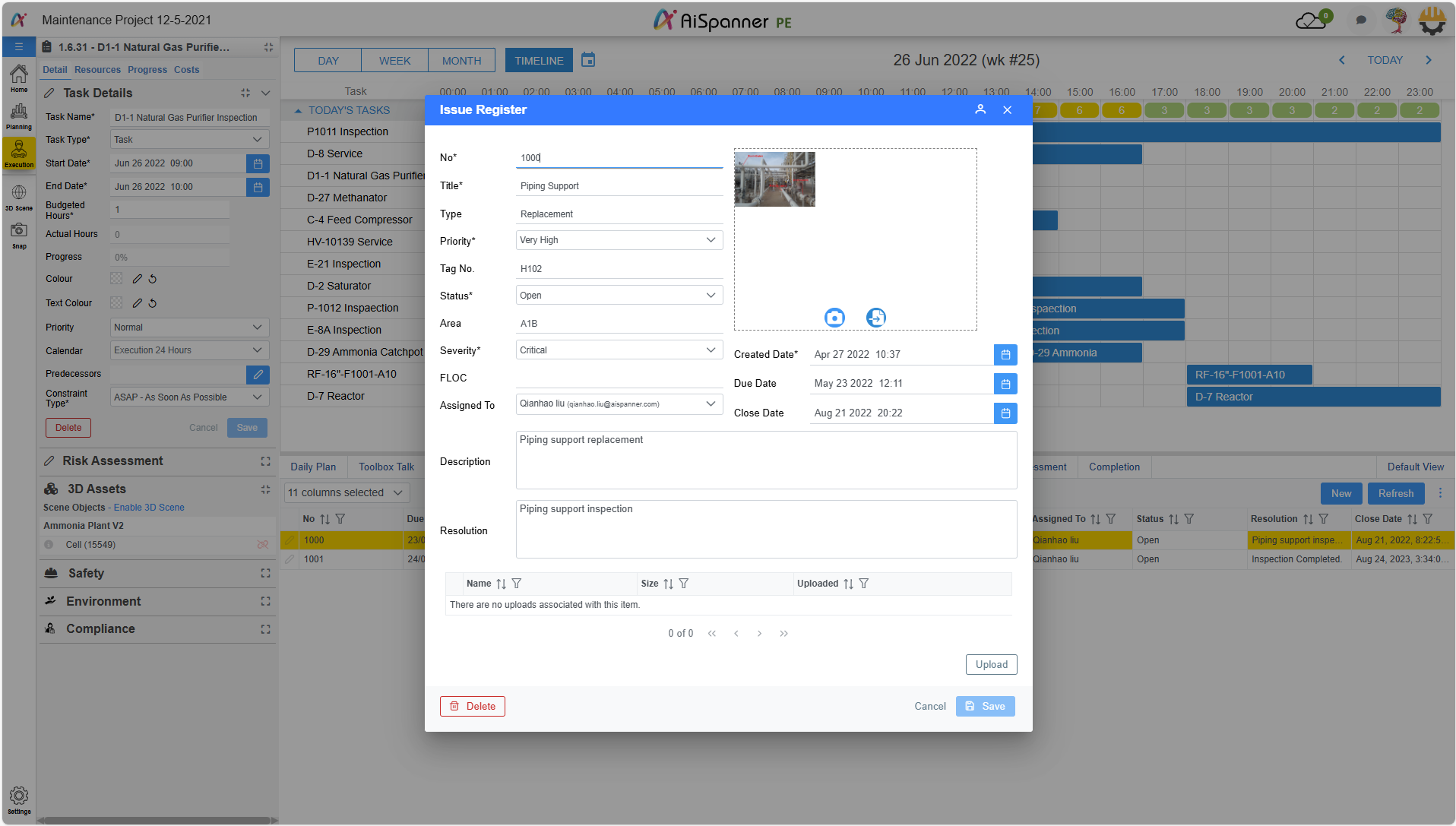This screenshot has width=1456, height=826.
Task: Click the Text Colour swatch
Action: tap(116, 302)
